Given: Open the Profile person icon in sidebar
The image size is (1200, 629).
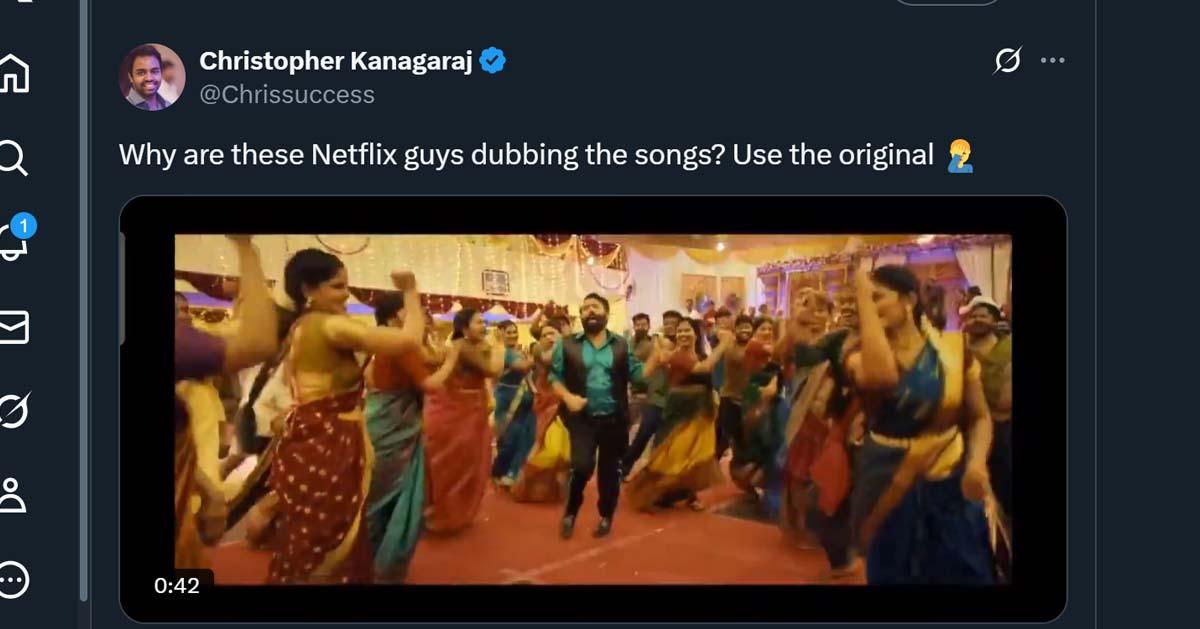Looking at the screenshot, I should (14, 494).
